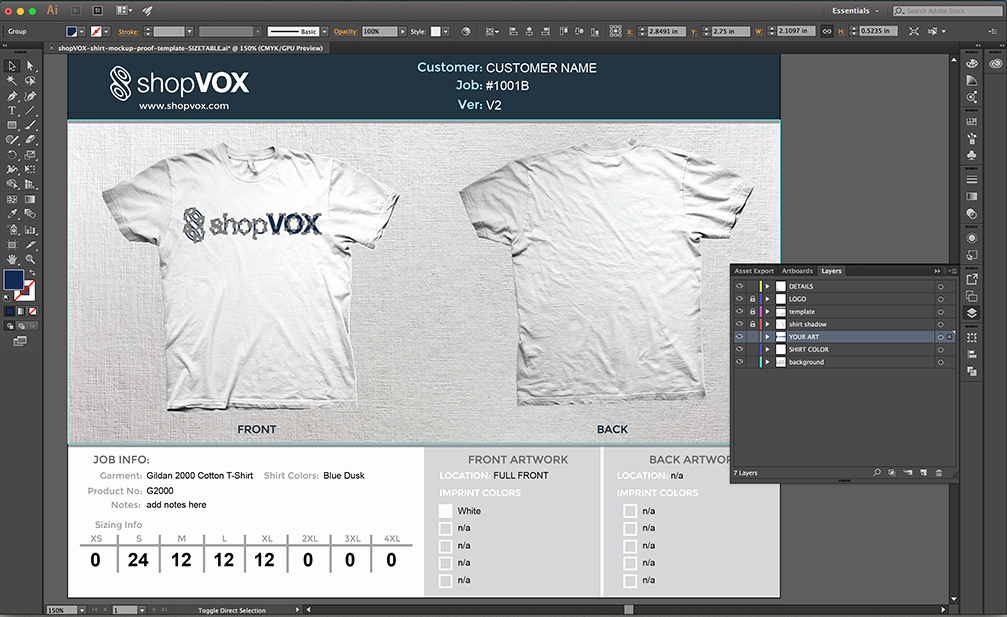Select the Artboard tool
Viewport: 1007px width, 617px height.
tap(12, 245)
